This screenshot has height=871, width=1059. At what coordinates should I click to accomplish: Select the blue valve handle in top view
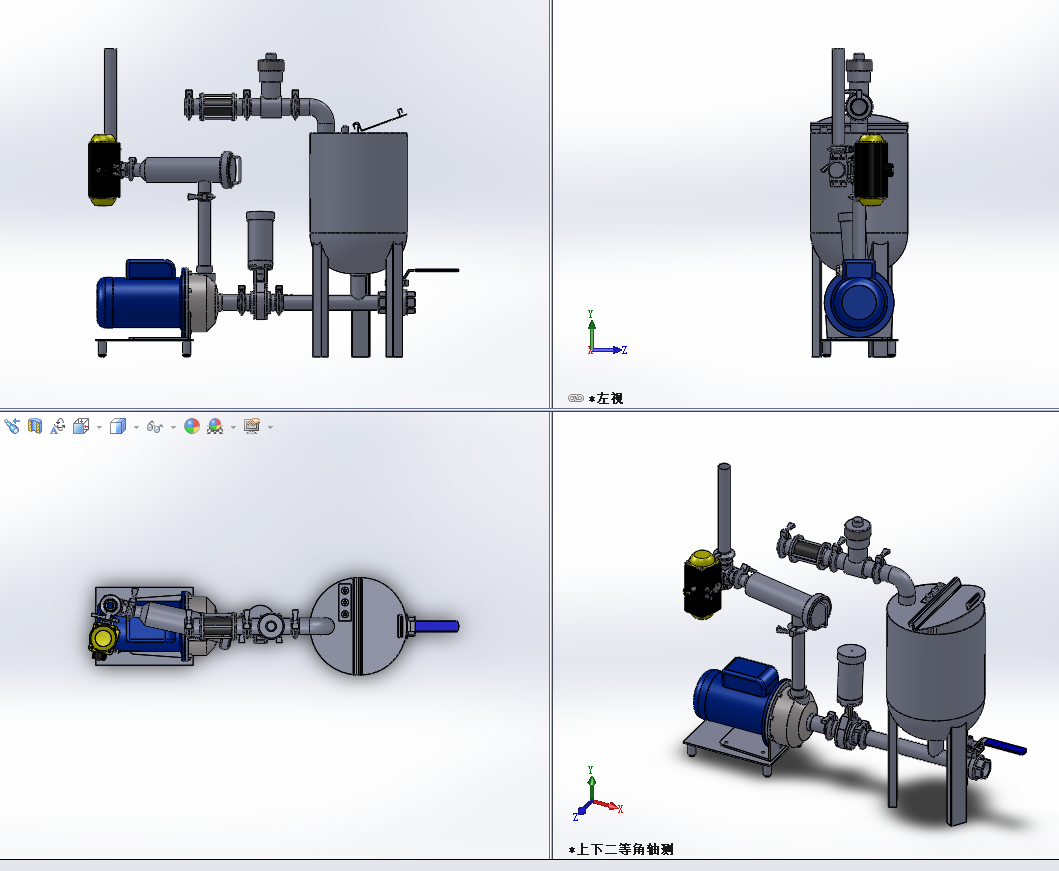coord(436,626)
